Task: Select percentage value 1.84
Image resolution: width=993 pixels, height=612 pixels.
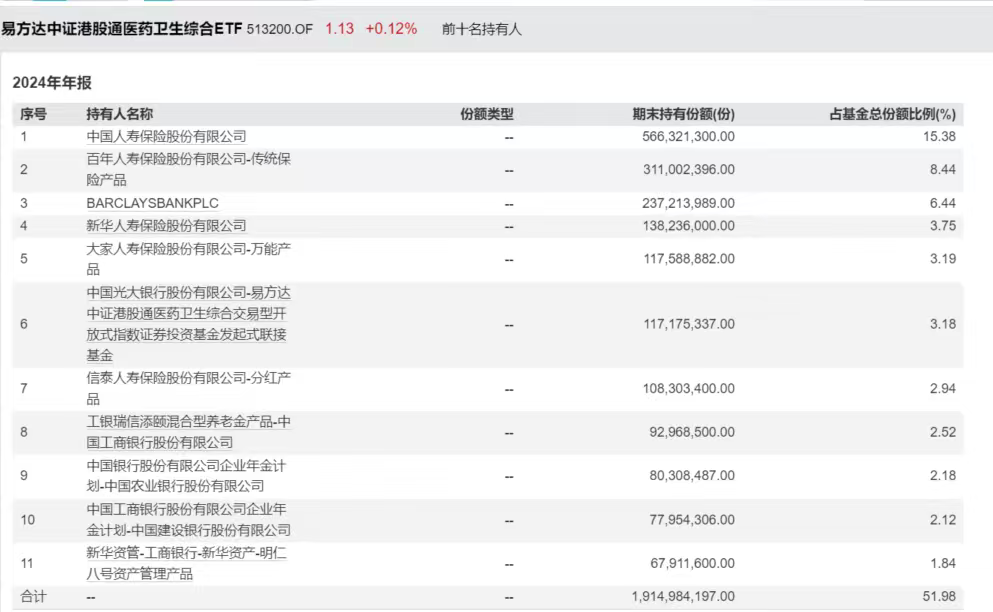Action: pyautogui.click(x=943, y=563)
